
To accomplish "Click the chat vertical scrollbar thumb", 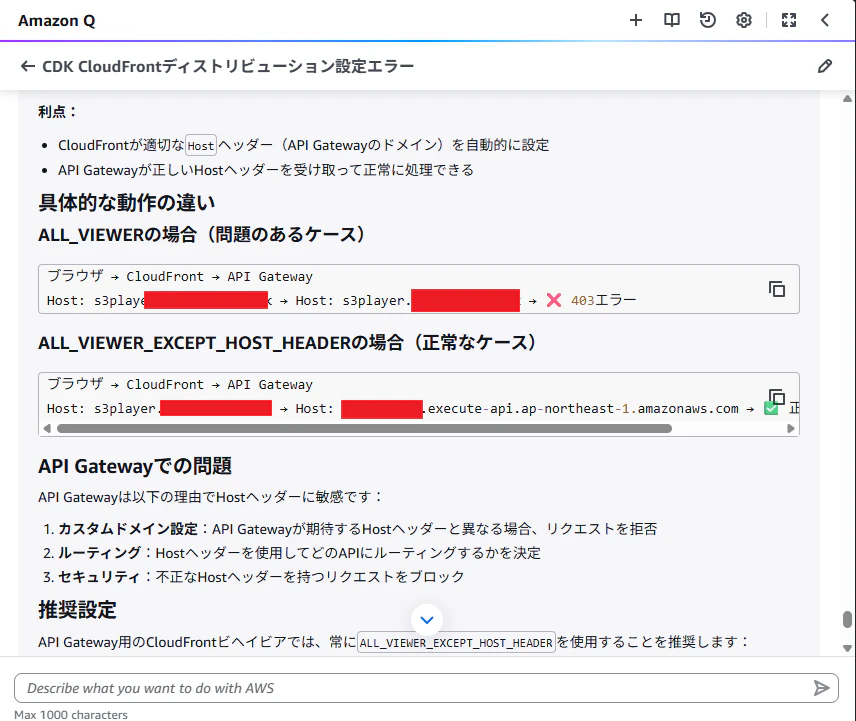I will (847, 619).
